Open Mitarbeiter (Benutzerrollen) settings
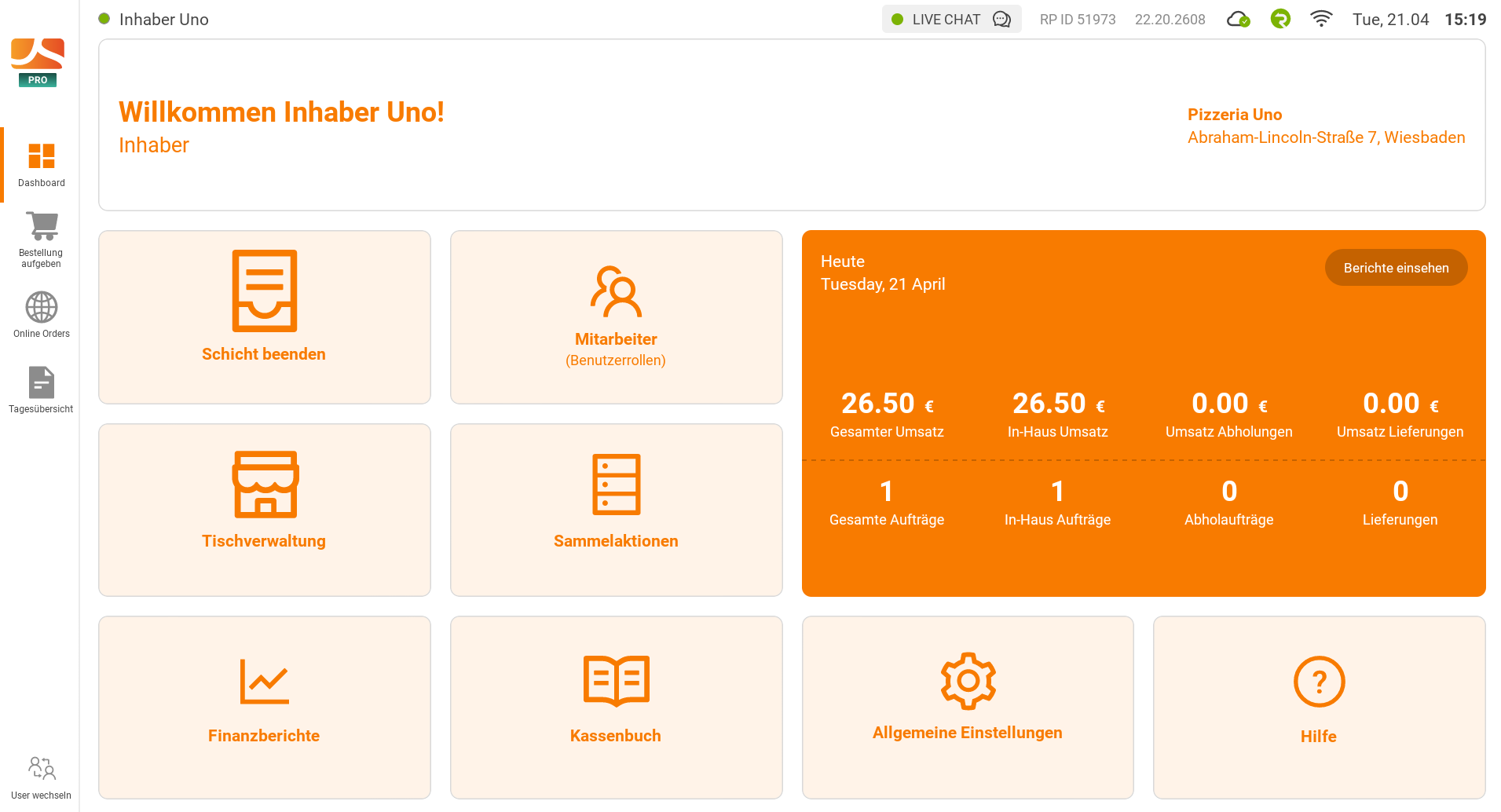The height and width of the screenshot is (812, 1501). click(616, 316)
